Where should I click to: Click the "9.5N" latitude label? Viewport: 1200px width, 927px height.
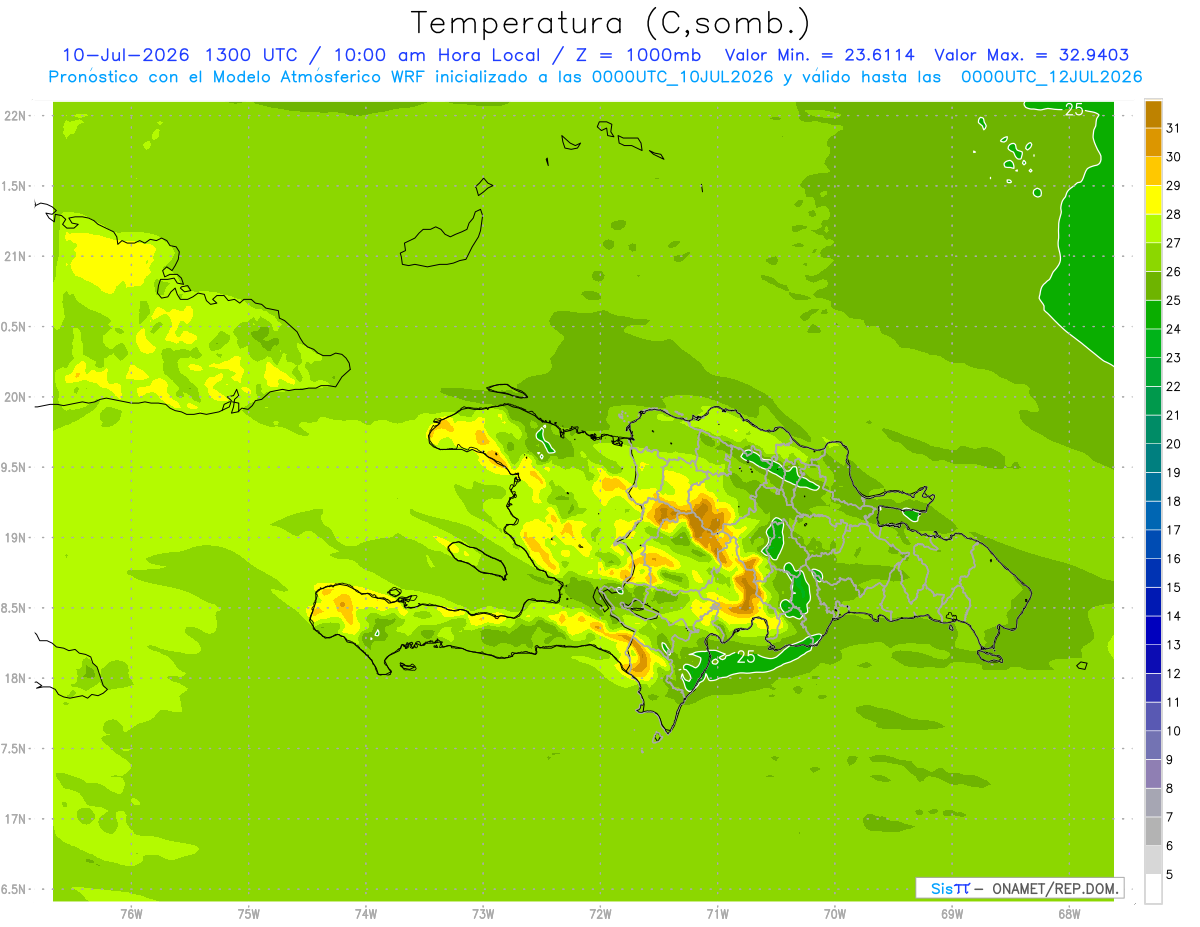pos(15,467)
